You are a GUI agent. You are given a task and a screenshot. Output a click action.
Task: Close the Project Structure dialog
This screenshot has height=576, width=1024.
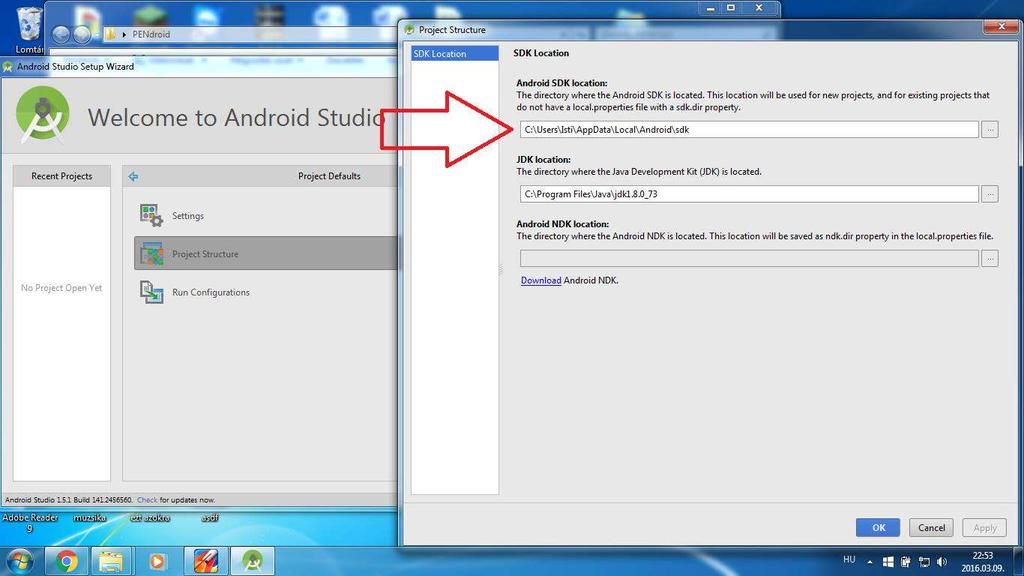point(1002,26)
